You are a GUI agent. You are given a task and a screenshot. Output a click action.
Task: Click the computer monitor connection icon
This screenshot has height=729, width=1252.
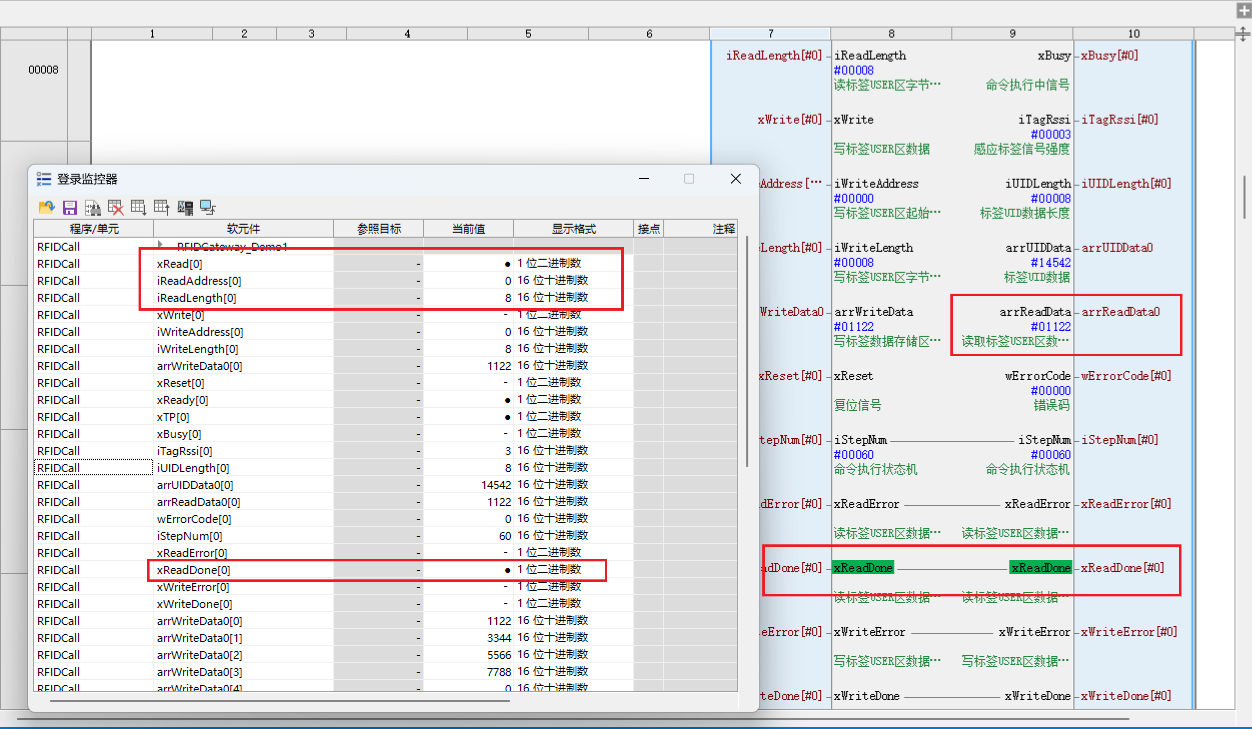[x=208, y=207]
